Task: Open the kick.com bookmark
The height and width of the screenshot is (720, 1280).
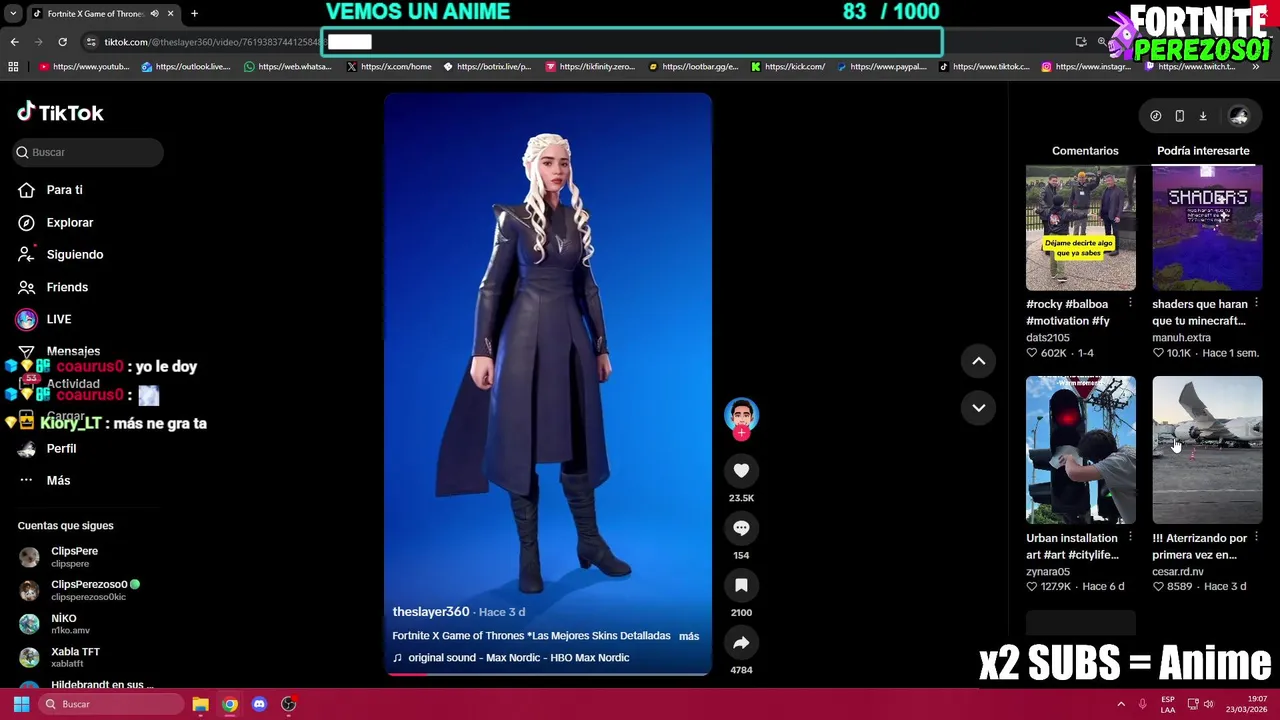Action: tap(788, 67)
